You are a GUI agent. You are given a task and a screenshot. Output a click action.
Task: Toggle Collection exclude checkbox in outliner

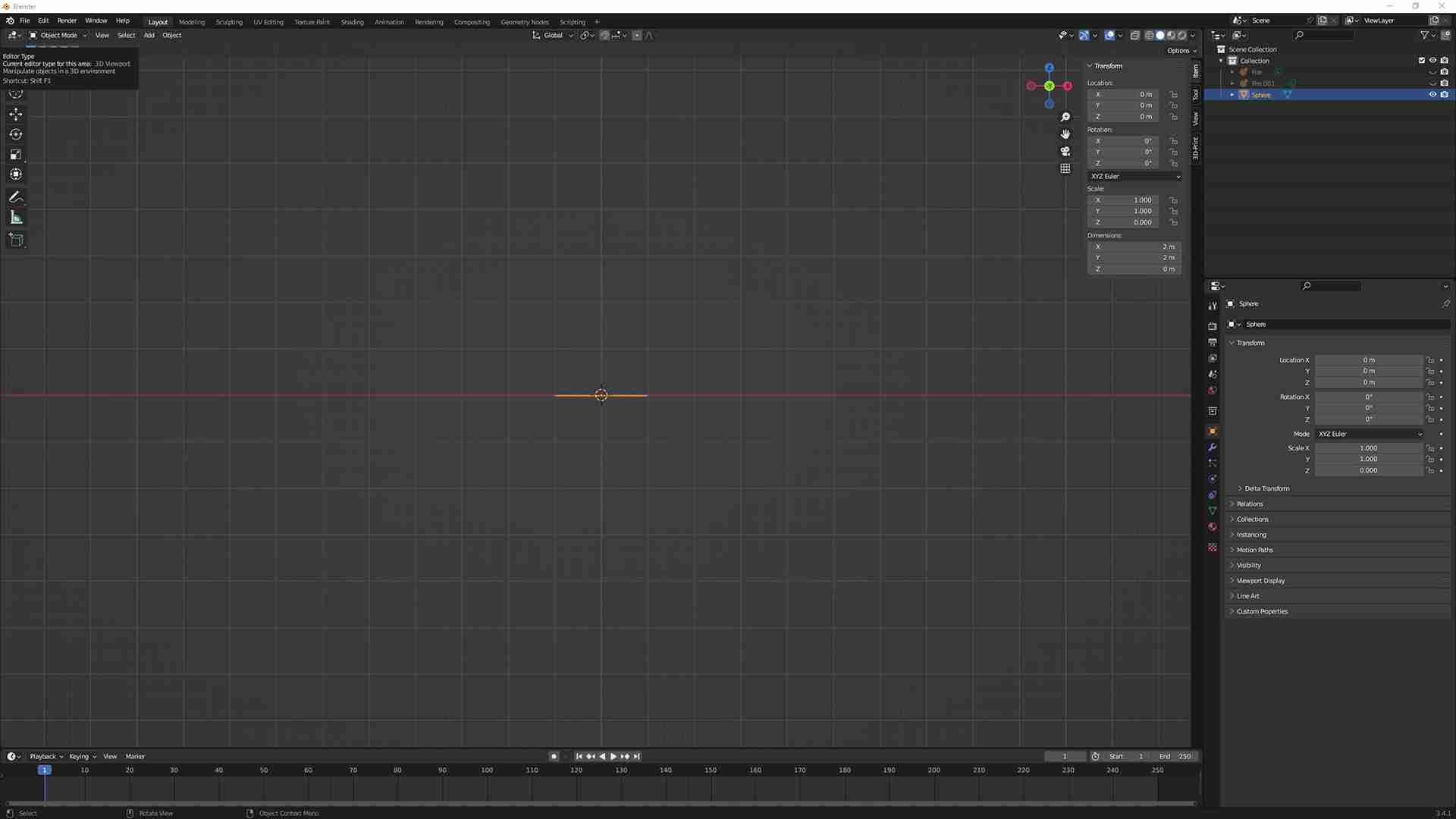1422,61
